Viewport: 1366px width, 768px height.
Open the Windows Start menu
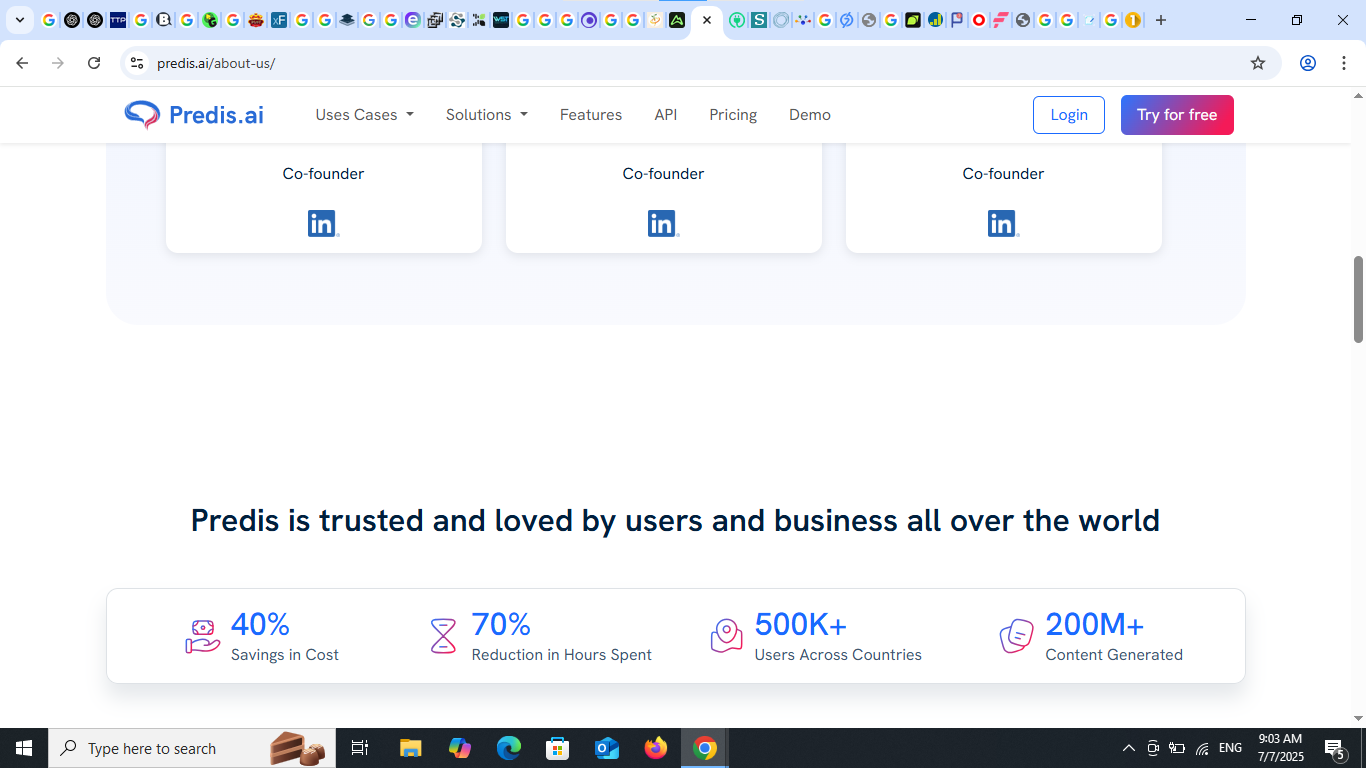[24, 748]
